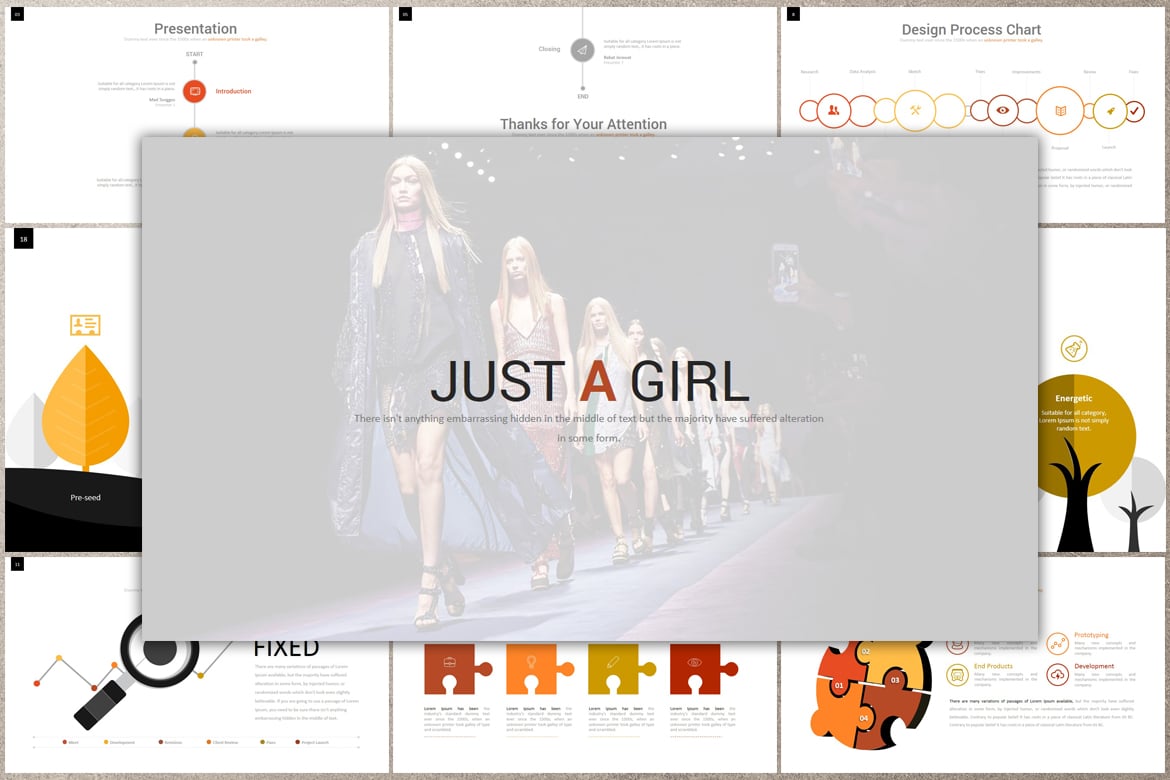The height and width of the screenshot is (780, 1170).
Task: Click the 'End Products' heading
Action: click(993, 666)
